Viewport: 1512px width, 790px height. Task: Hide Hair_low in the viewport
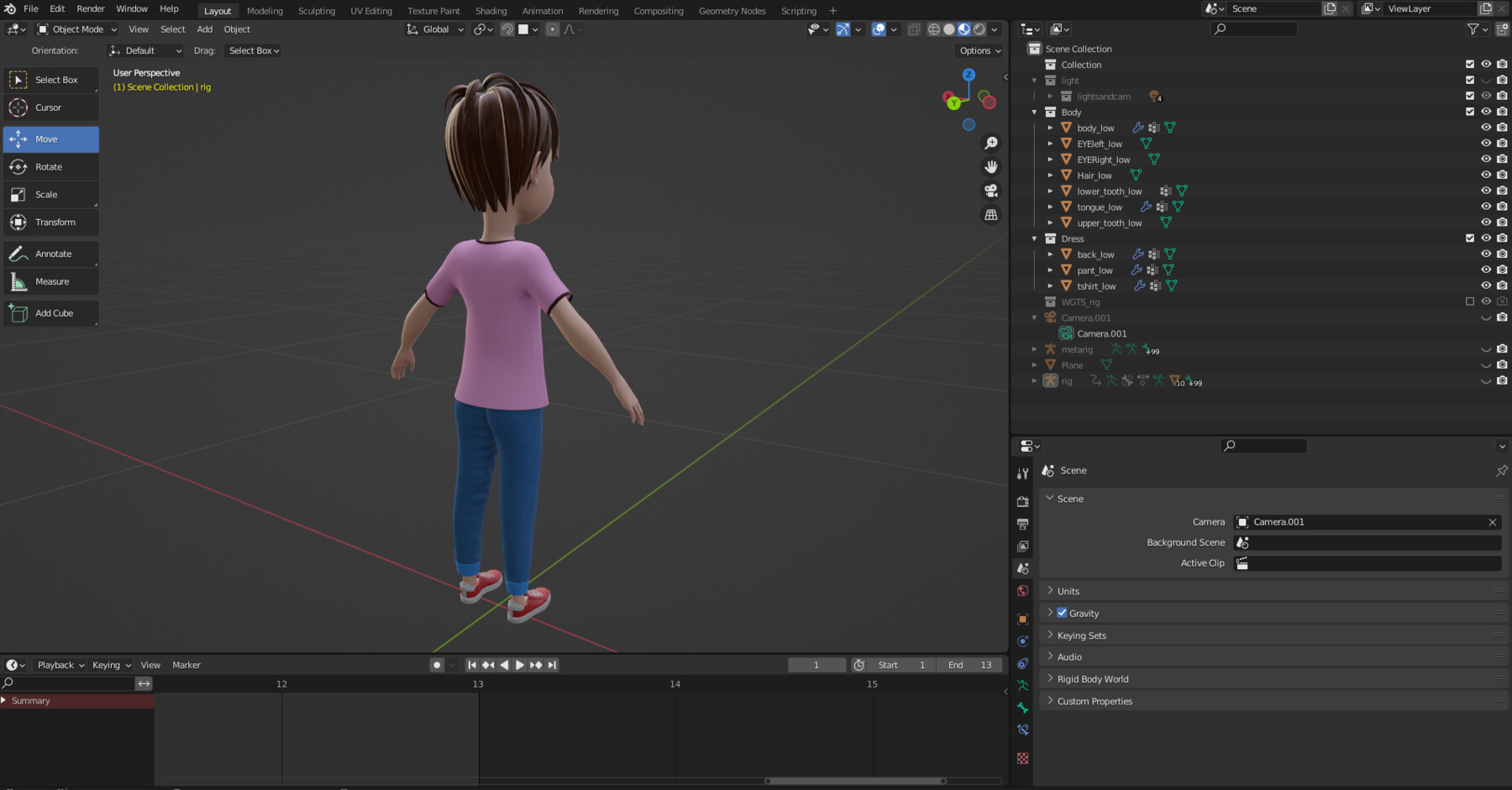pyautogui.click(x=1487, y=175)
